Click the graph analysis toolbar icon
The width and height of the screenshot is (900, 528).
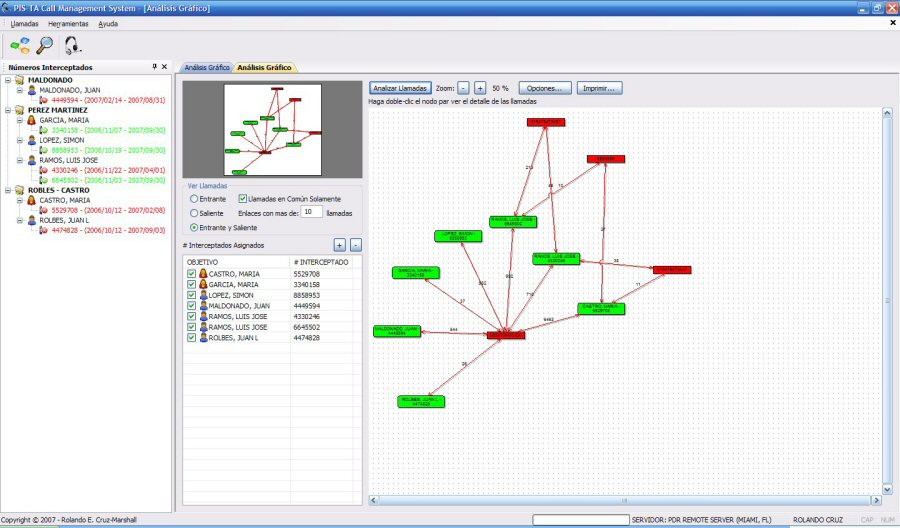point(20,45)
